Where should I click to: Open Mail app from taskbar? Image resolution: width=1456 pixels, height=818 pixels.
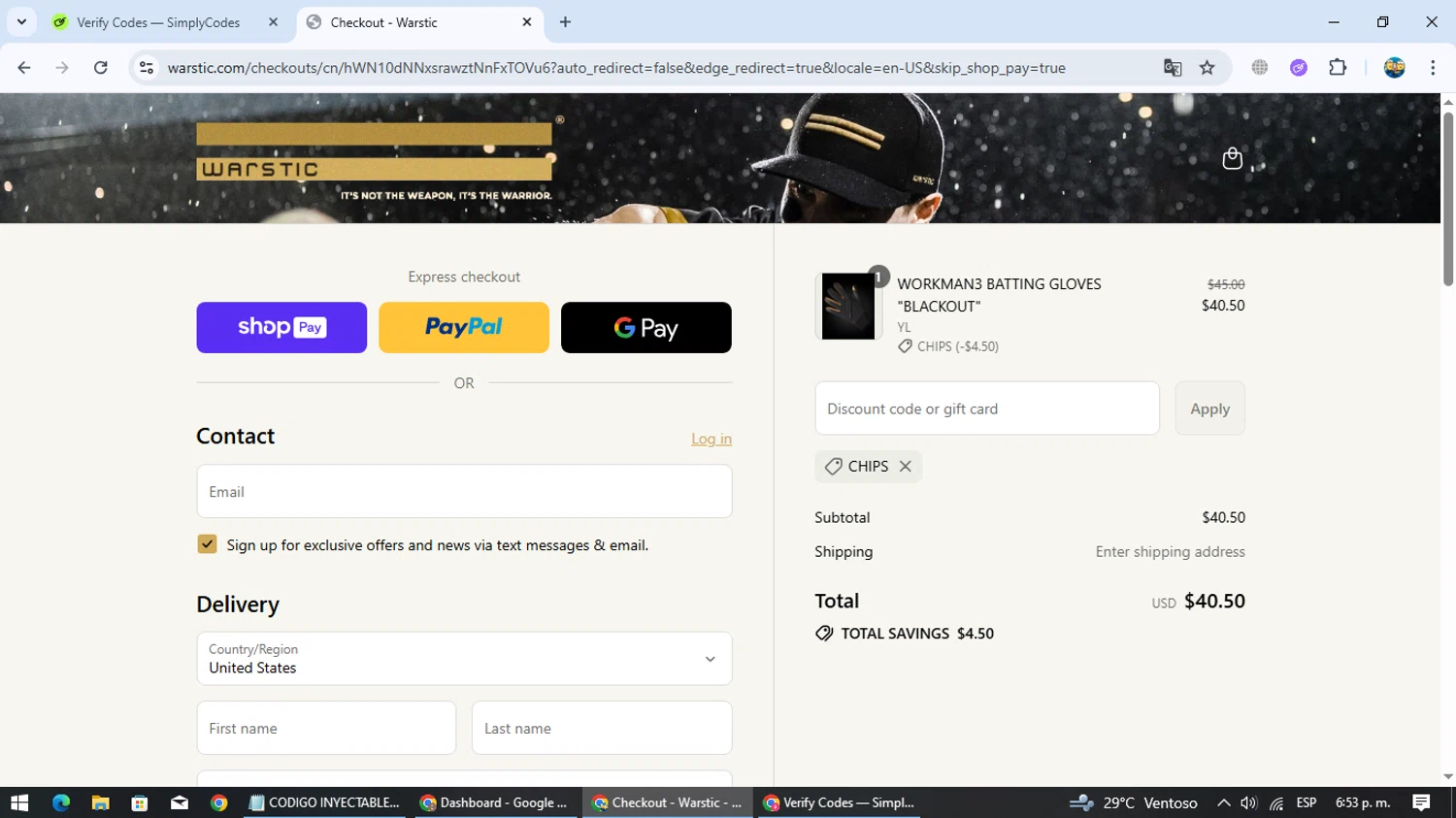180,802
